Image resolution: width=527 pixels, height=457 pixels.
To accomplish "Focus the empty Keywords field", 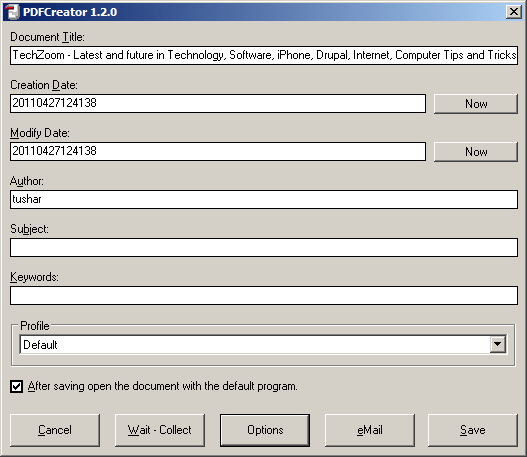I will click(x=264, y=296).
